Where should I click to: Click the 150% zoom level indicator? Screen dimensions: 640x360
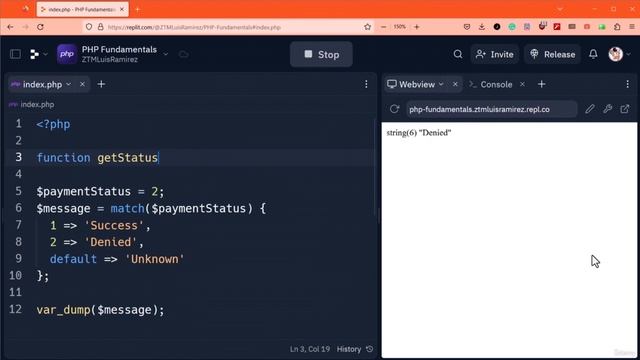(x=400, y=27)
